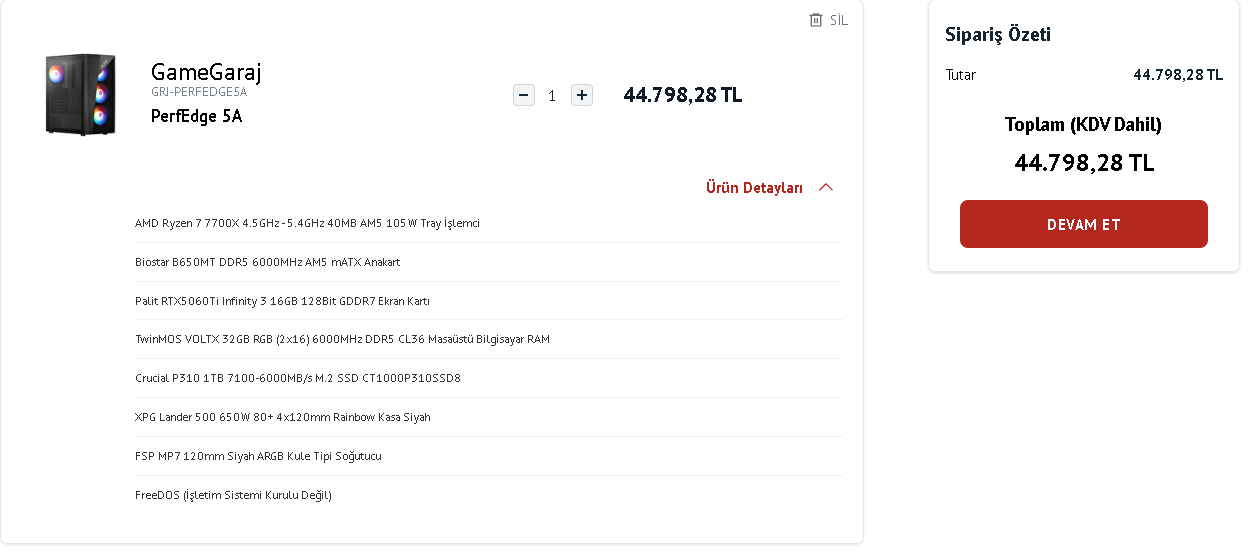Select the GRJ-PERFEDGE5A product code
1259x559 pixels.
[x=199, y=92]
